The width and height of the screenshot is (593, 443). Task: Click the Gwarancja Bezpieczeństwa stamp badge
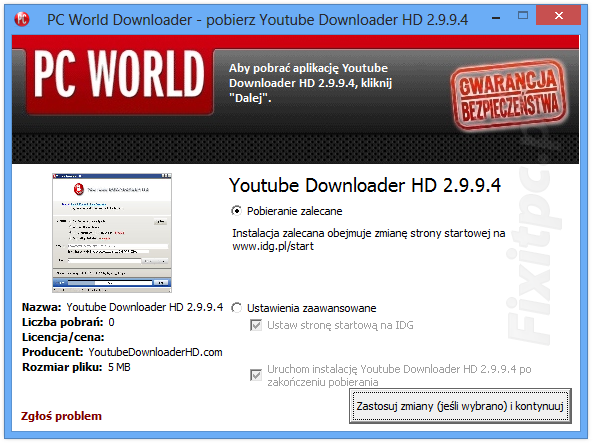509,94
